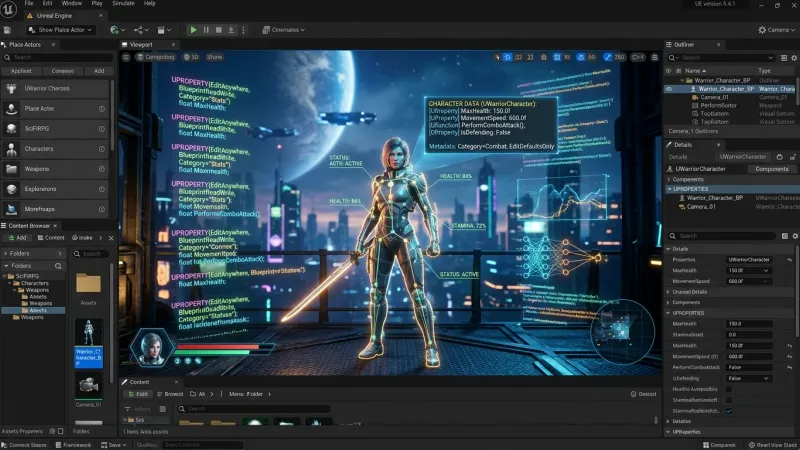The image size is (800, 450).
Task: Toggle visibility eye of selected Warrior_Character_BP row
Action: coord(669,89)
